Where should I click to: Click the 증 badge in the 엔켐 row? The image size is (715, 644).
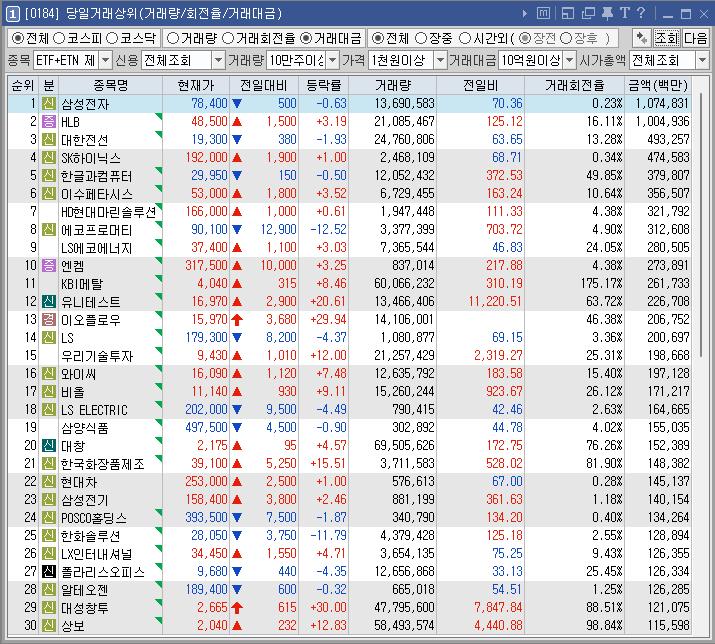[x=49, y=265]
